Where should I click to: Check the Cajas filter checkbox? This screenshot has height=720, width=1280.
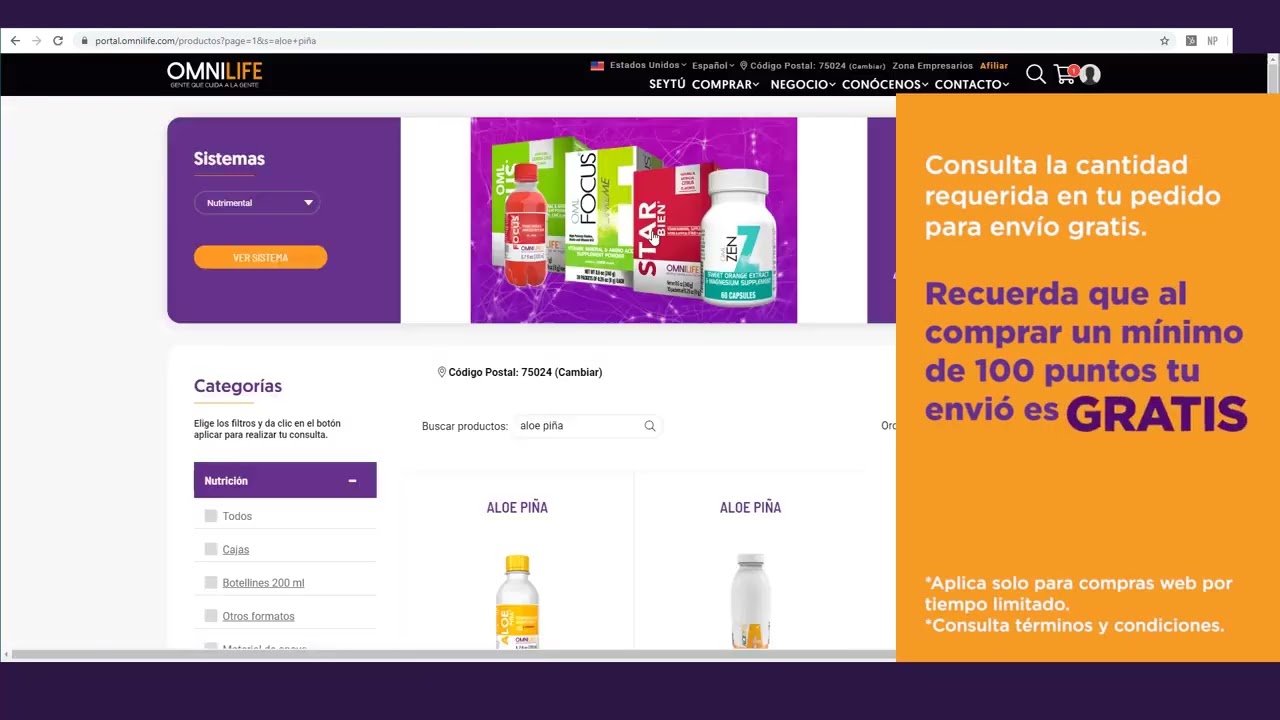click(x=211, y=549)
